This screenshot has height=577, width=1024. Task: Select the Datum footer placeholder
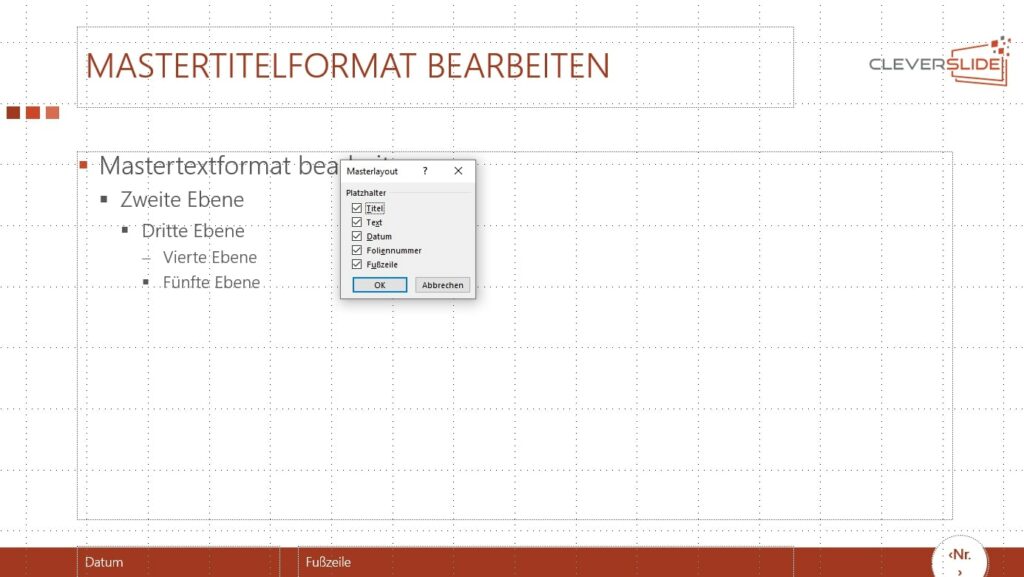pyautogui.click(x=178, y=562)
